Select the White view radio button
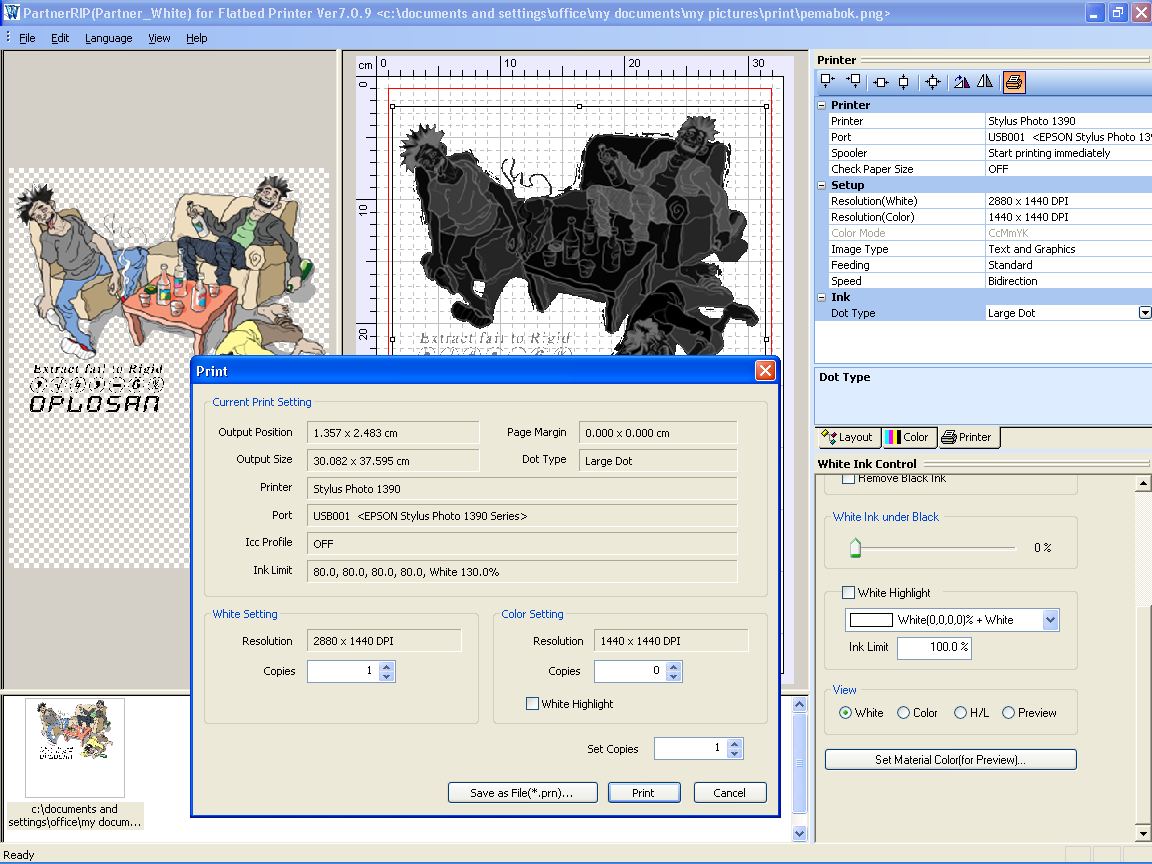Image resolution: width=1152 pixels, height=864 pixels. click(845, 713)
